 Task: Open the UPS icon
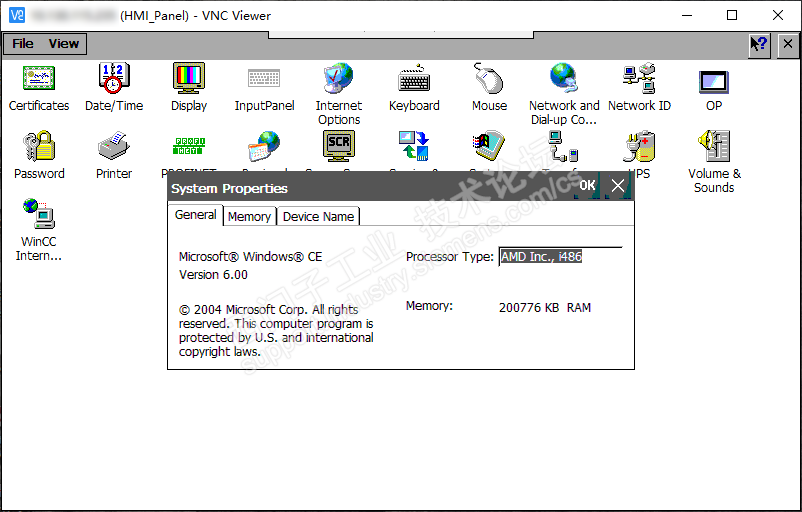tap(639, 147)
